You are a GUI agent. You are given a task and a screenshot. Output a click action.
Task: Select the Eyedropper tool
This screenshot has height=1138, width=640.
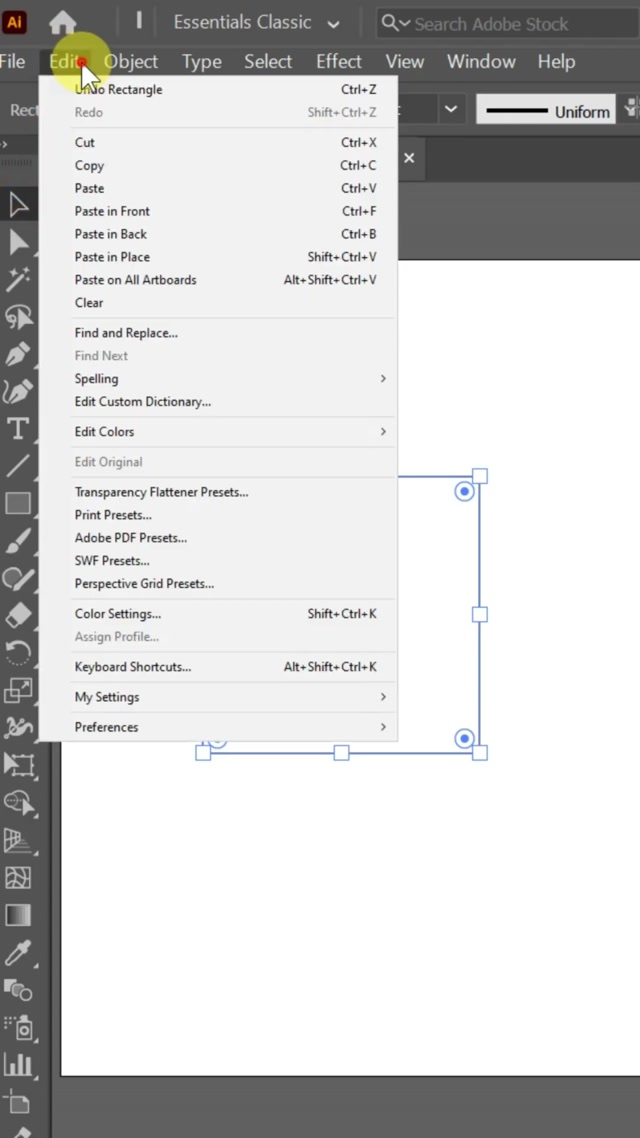point(18,952)
